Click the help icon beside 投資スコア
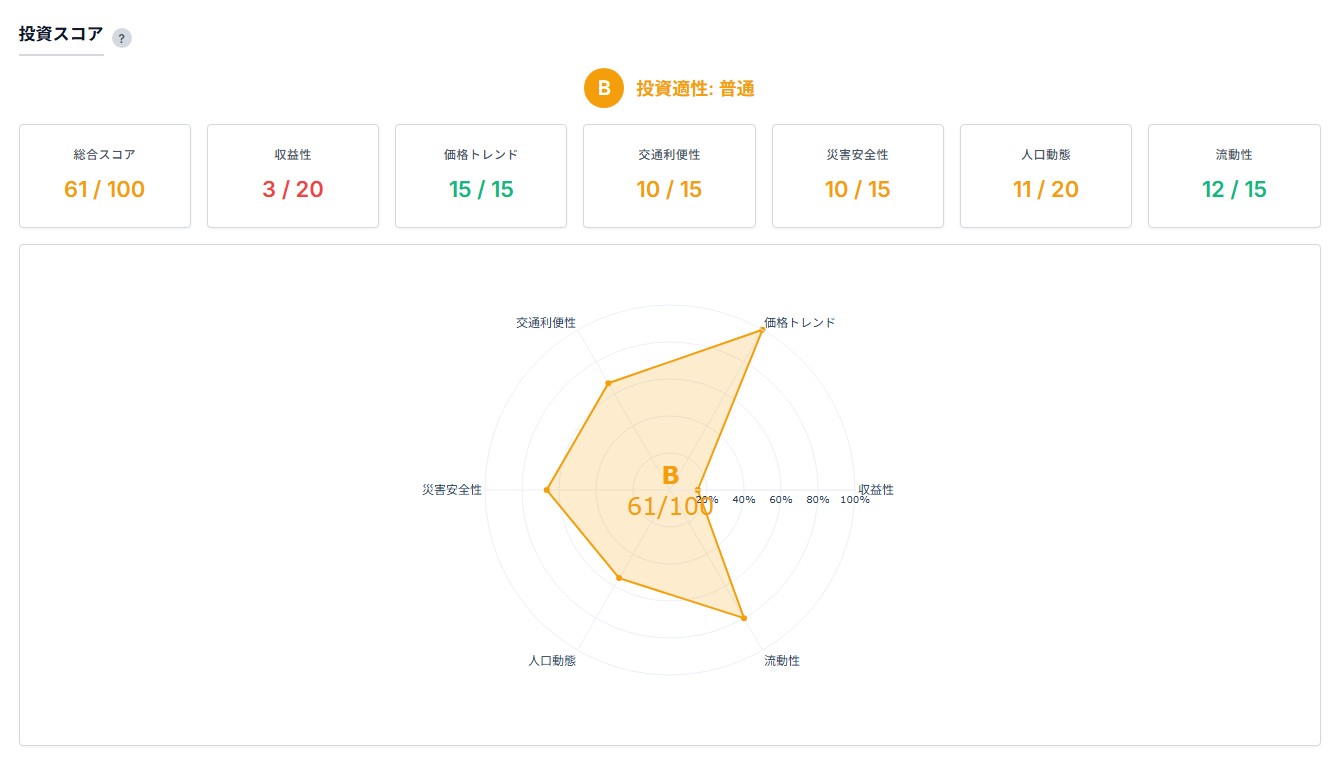The height and width of the screenshot is (766, 1339). click(x=121, y=38)
